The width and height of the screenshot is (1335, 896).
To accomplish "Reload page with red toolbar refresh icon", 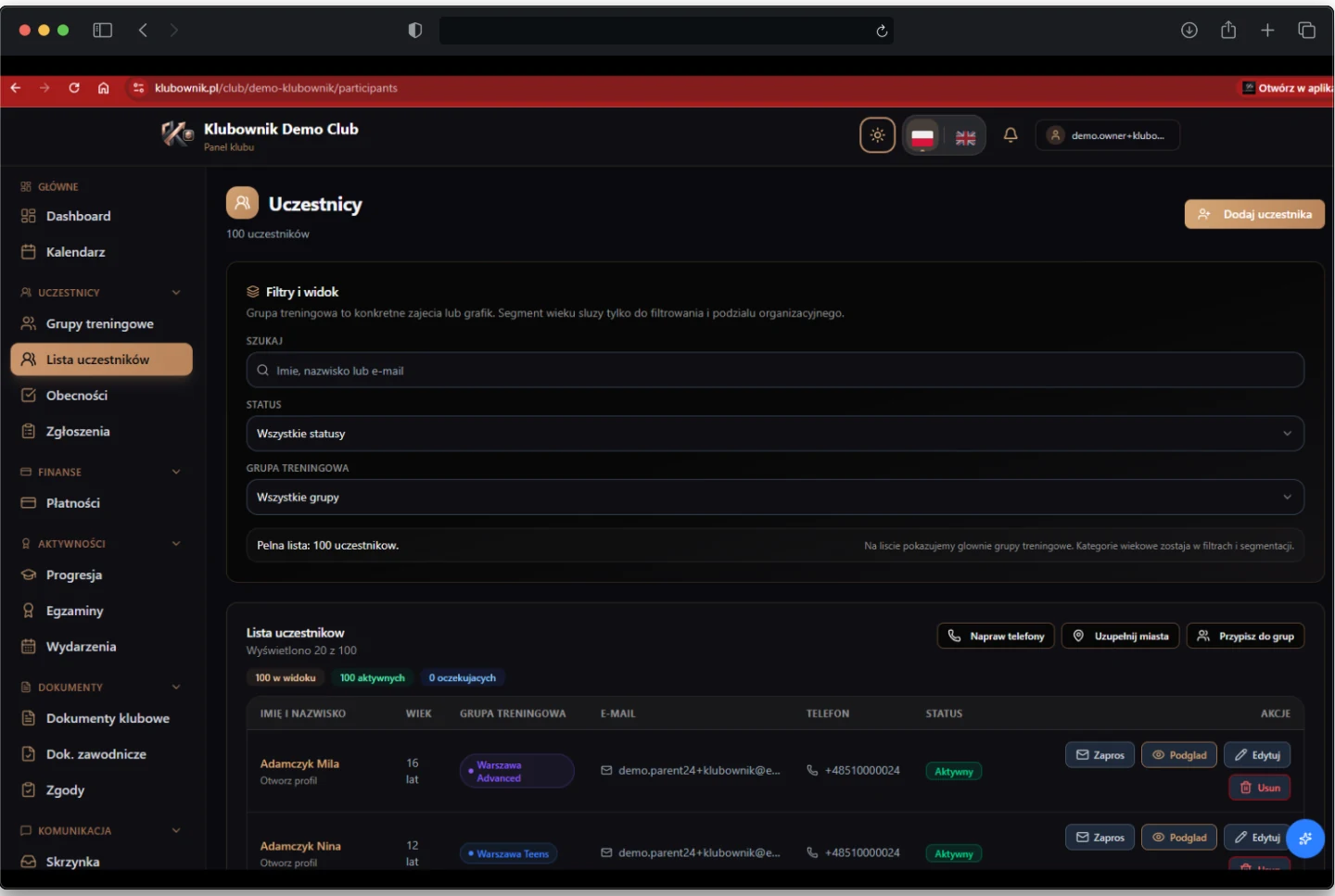I will coord(74,88).
